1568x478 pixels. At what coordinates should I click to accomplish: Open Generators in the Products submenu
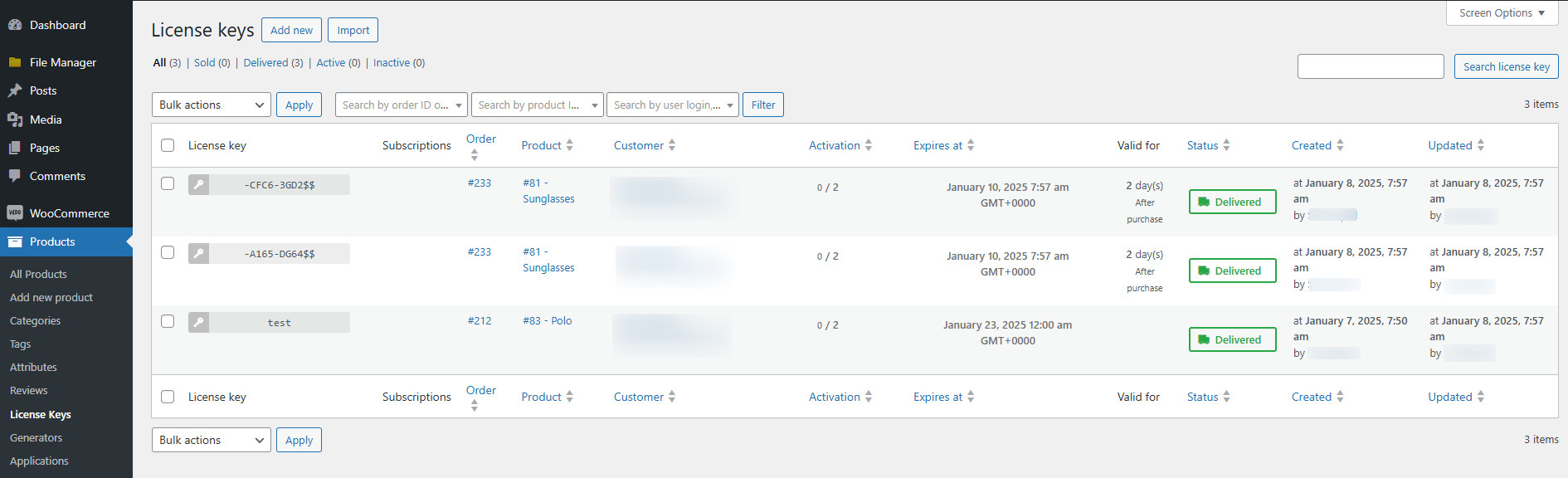click(36, 437)
